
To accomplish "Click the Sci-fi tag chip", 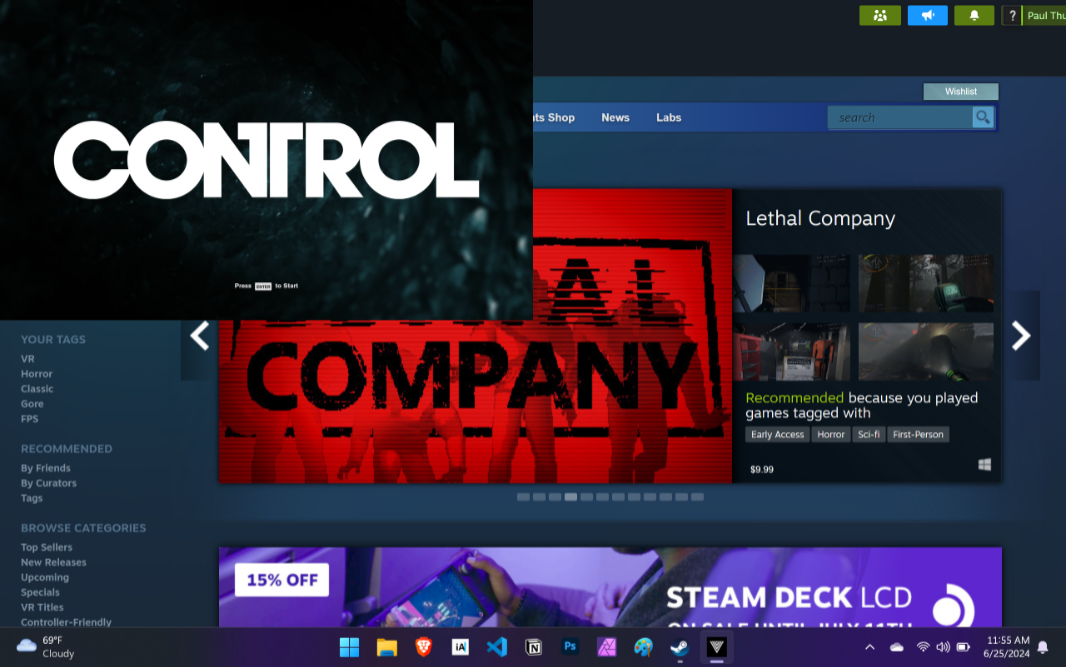I will [x=869, y=434].
